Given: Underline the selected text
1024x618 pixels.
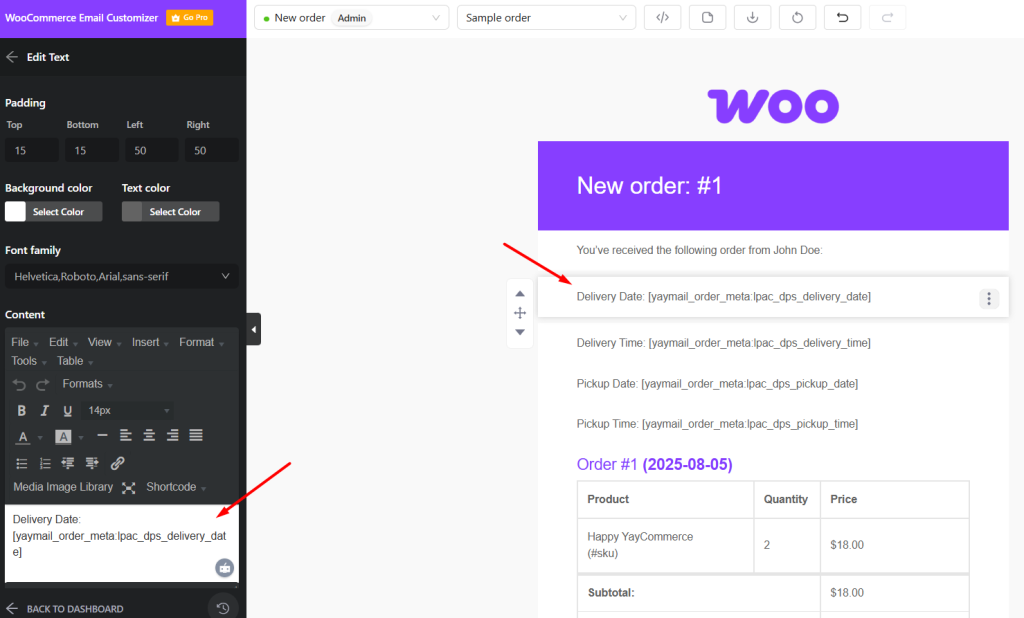Looking at the screenshot, I should pyautogui.click(x=68, y=411).
